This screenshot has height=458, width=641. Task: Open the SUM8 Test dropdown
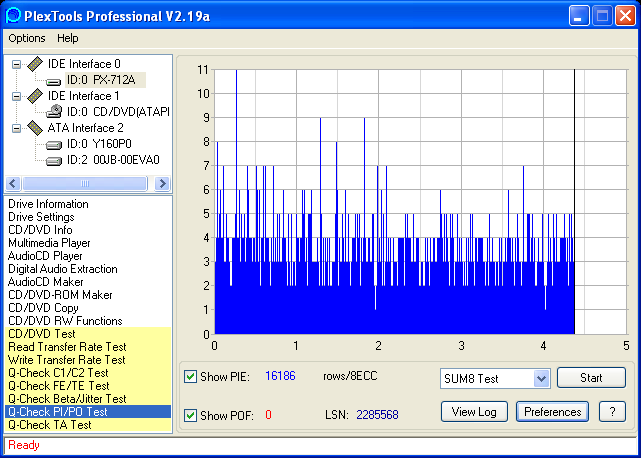(x=541, y=379)
